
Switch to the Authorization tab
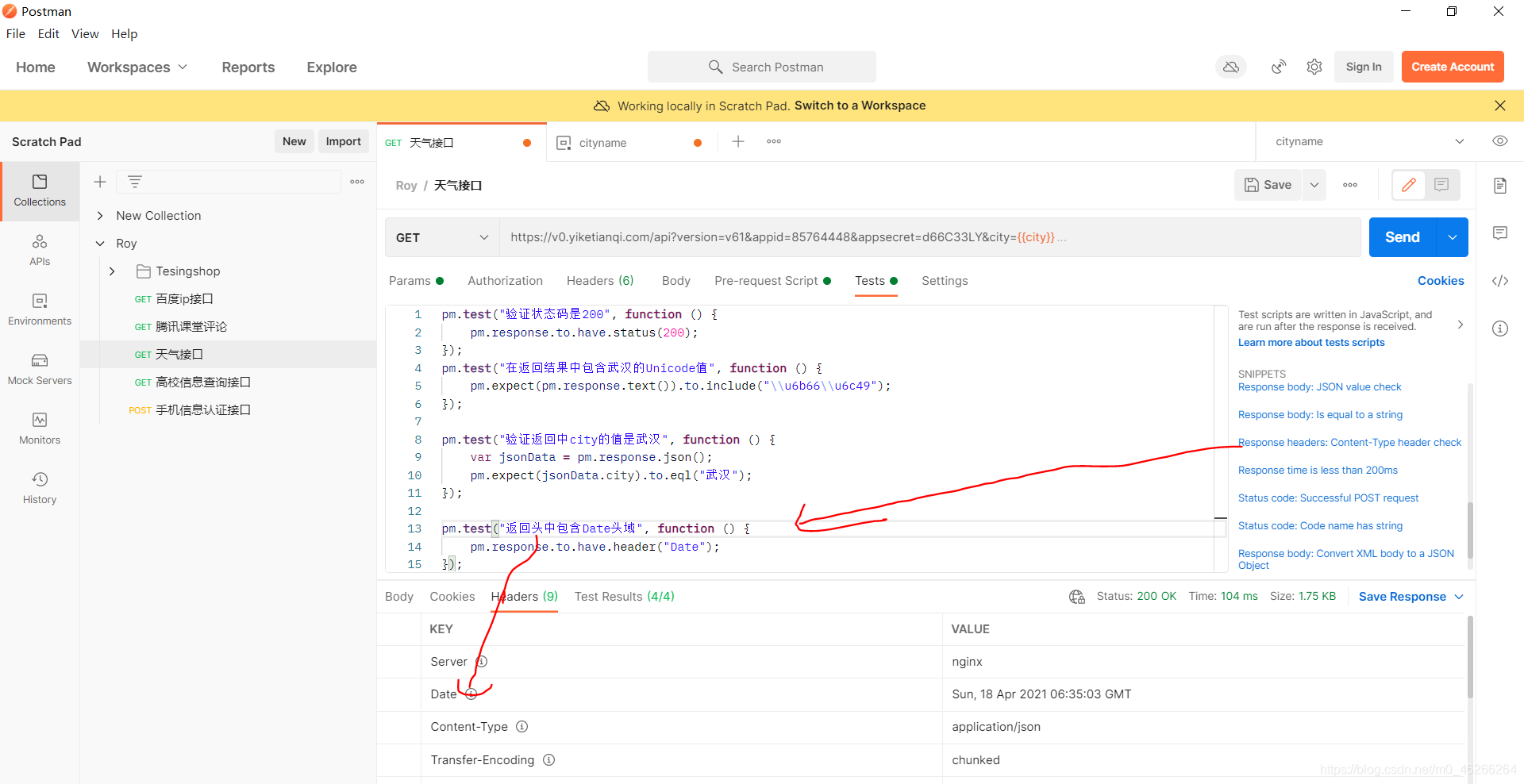(x=506, y=281)
